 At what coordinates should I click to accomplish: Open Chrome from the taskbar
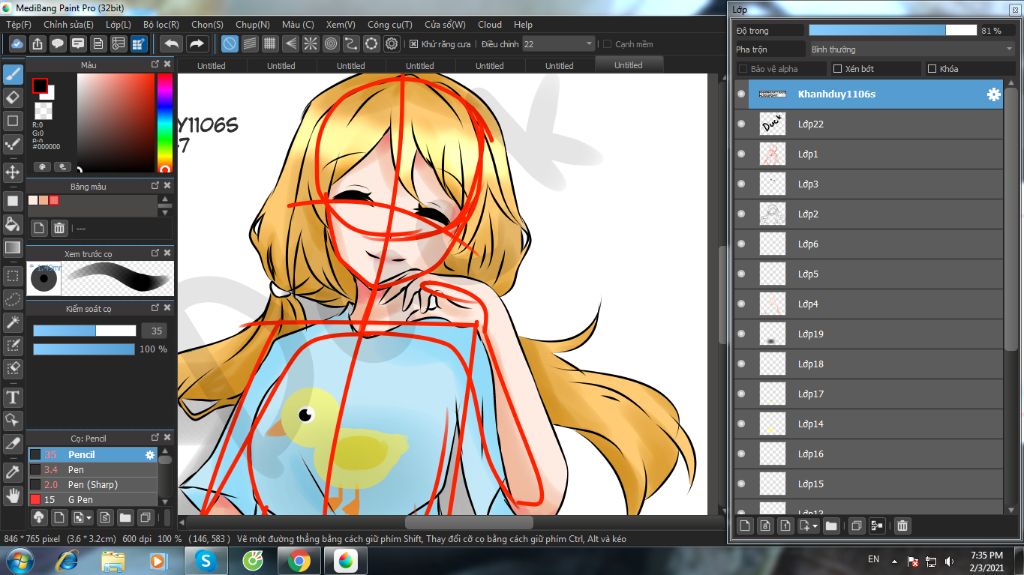[298, 561]
